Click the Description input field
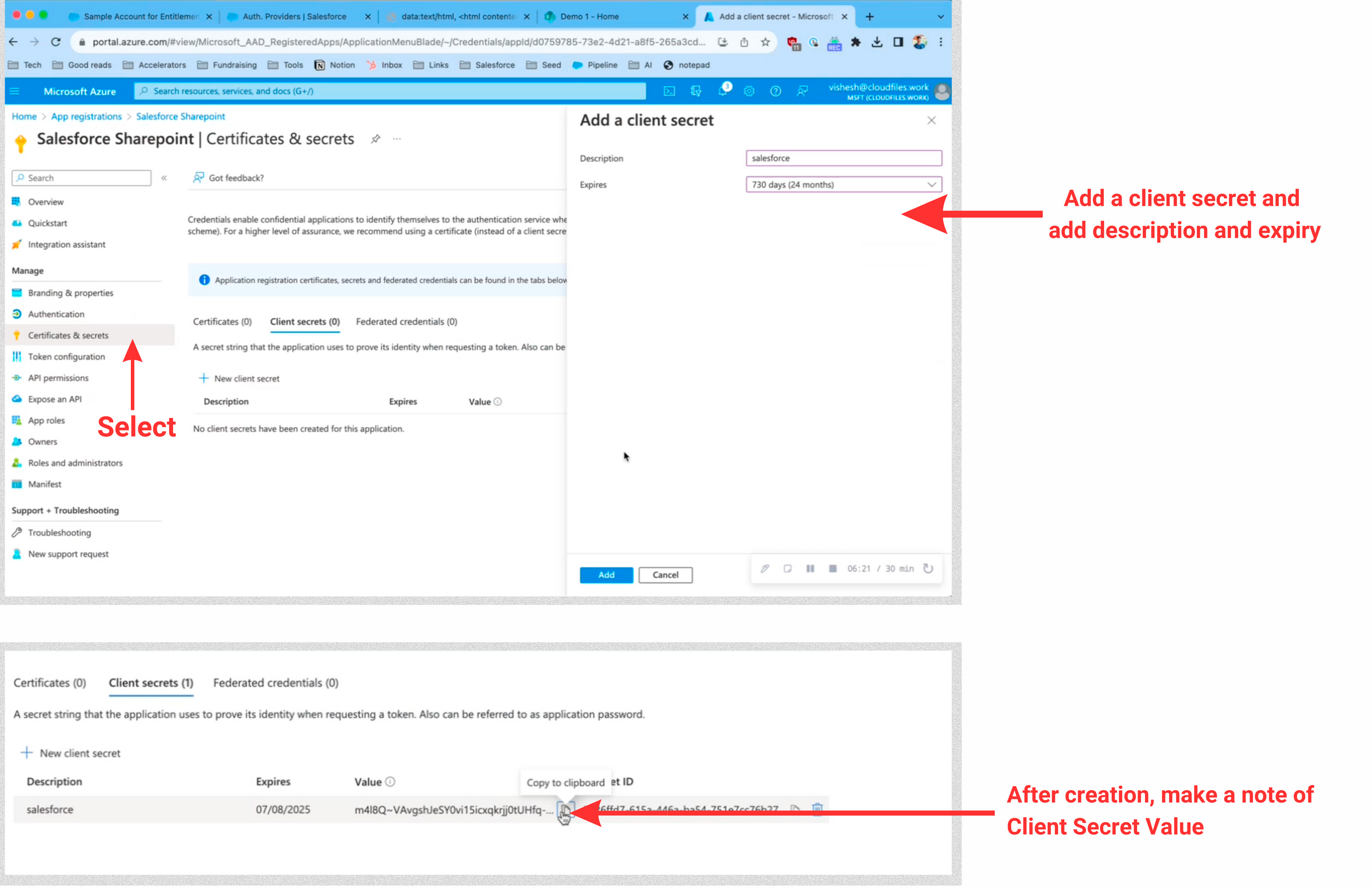Image resolution: width=1372 pixels, height=888 pixels. (843, 157)
